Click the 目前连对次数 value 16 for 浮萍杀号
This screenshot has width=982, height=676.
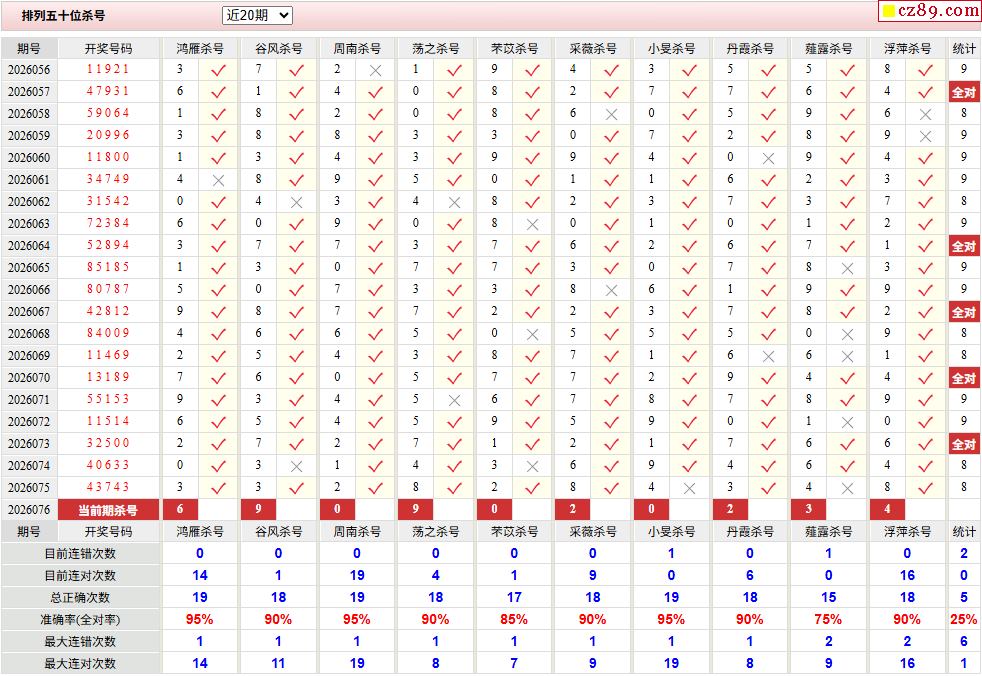click(907, 576)
